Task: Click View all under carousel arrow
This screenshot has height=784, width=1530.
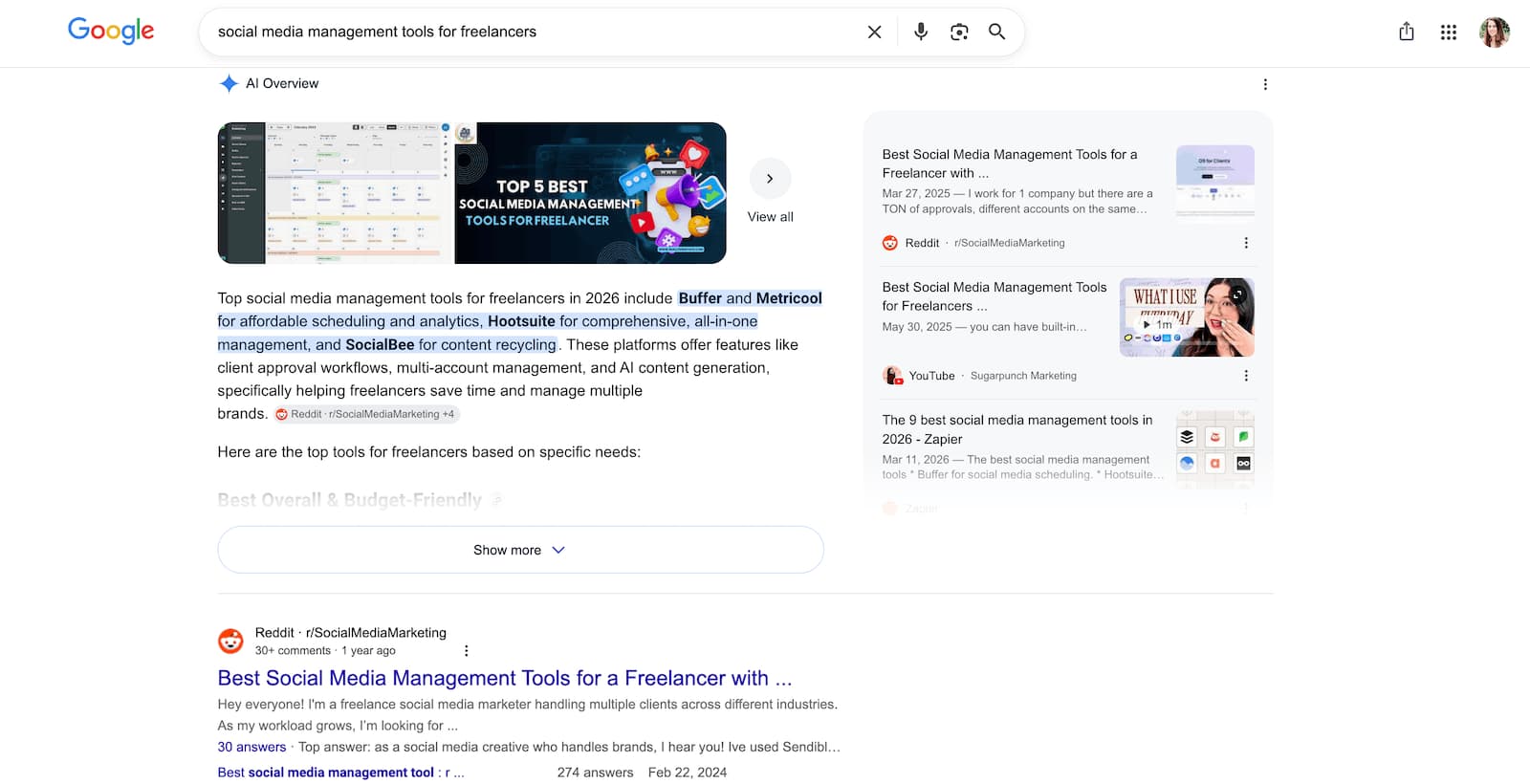Action: 770,217
